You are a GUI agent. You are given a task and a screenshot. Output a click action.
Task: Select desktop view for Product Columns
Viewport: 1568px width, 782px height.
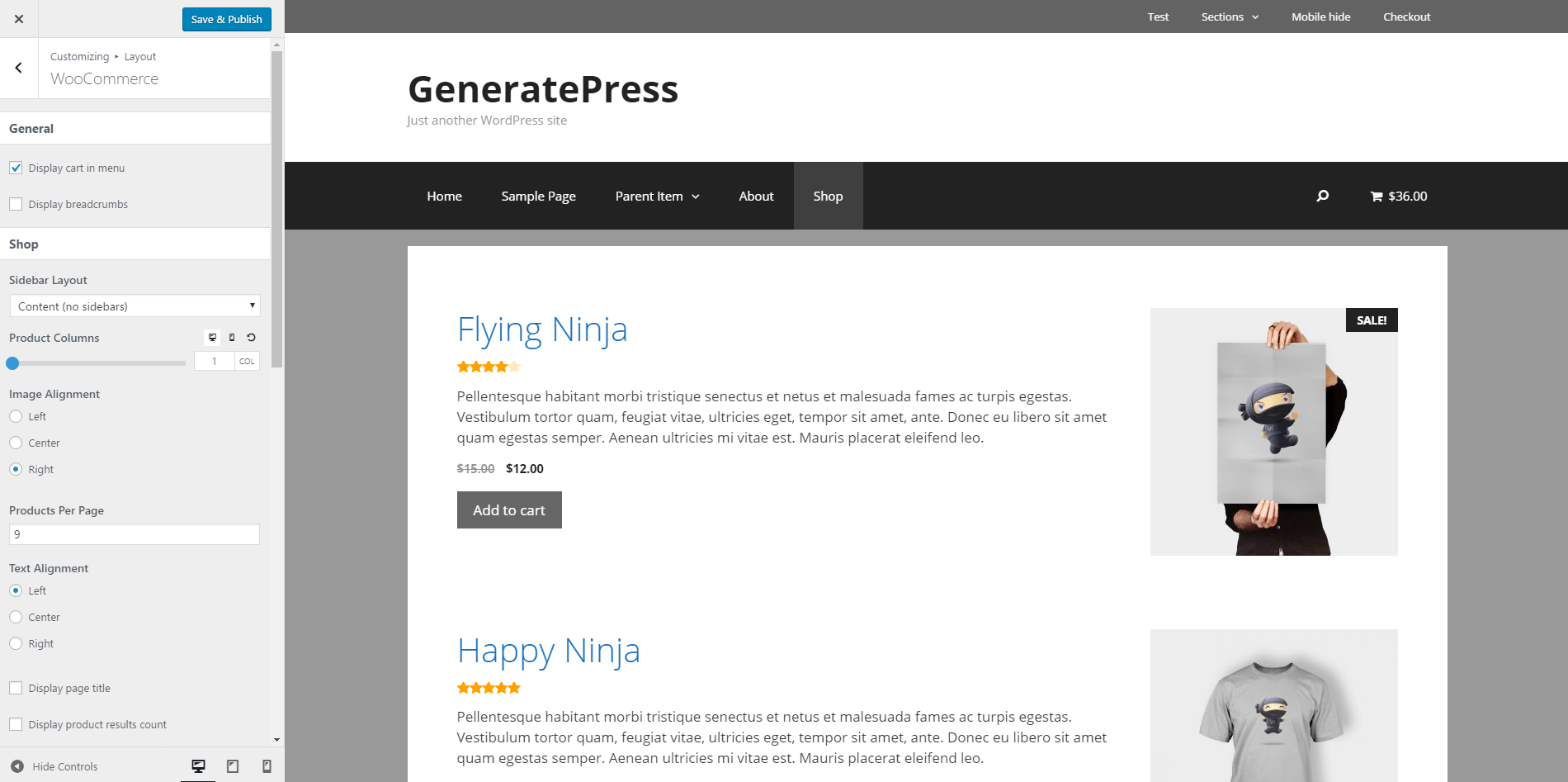(x=212, y=337)
